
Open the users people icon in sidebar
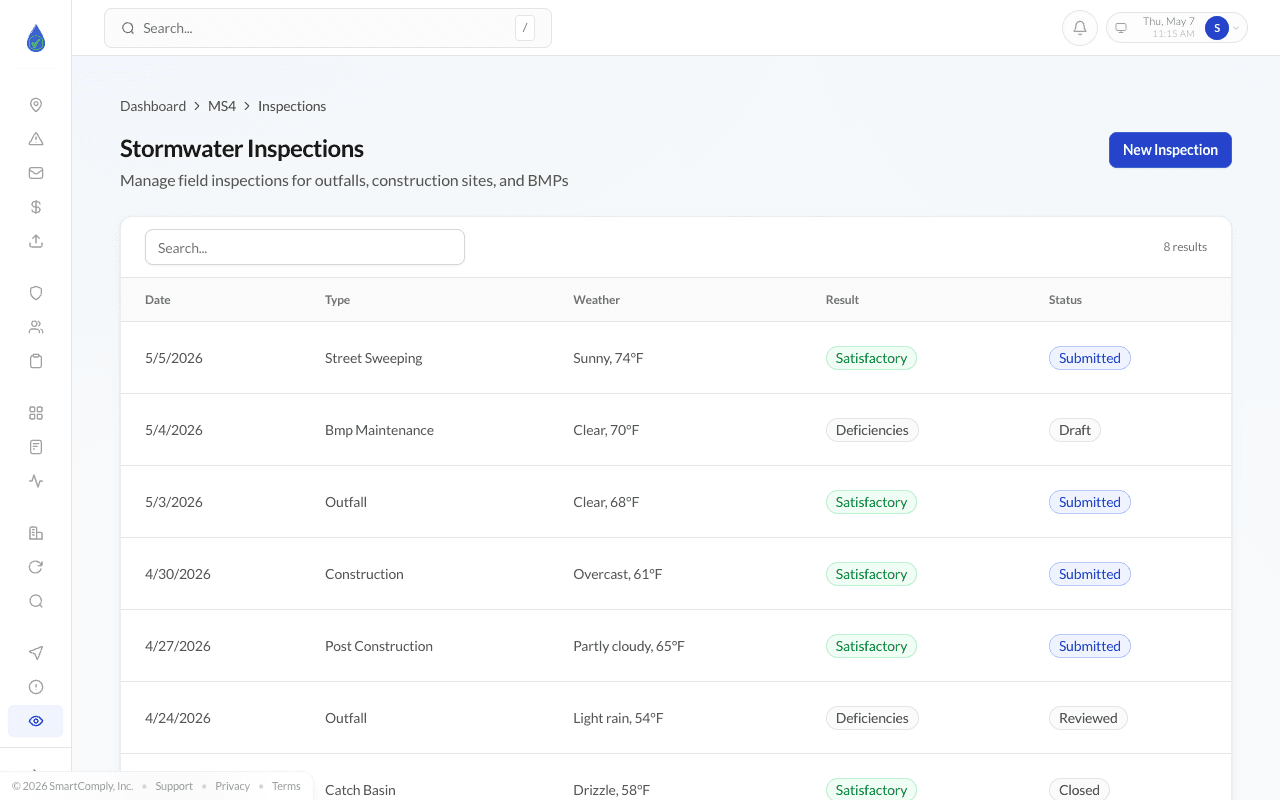[36, 327]
